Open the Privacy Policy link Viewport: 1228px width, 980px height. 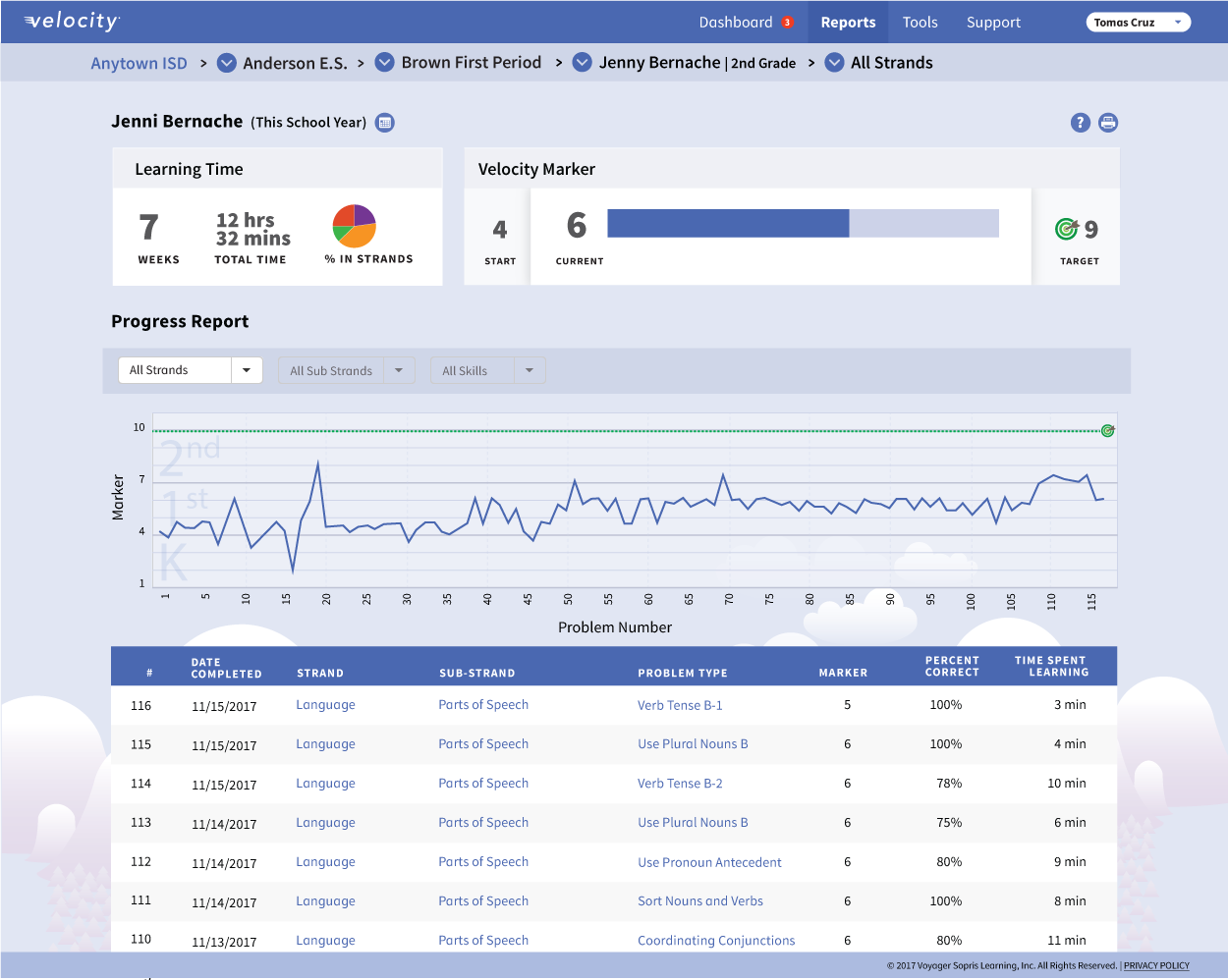tap(1156, 965)
